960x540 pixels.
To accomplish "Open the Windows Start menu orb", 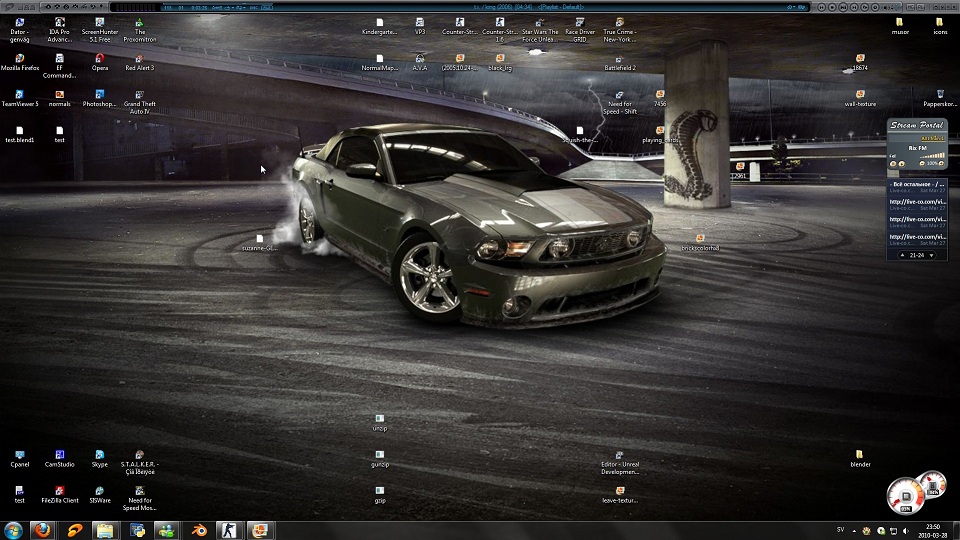I will (14, 530).
